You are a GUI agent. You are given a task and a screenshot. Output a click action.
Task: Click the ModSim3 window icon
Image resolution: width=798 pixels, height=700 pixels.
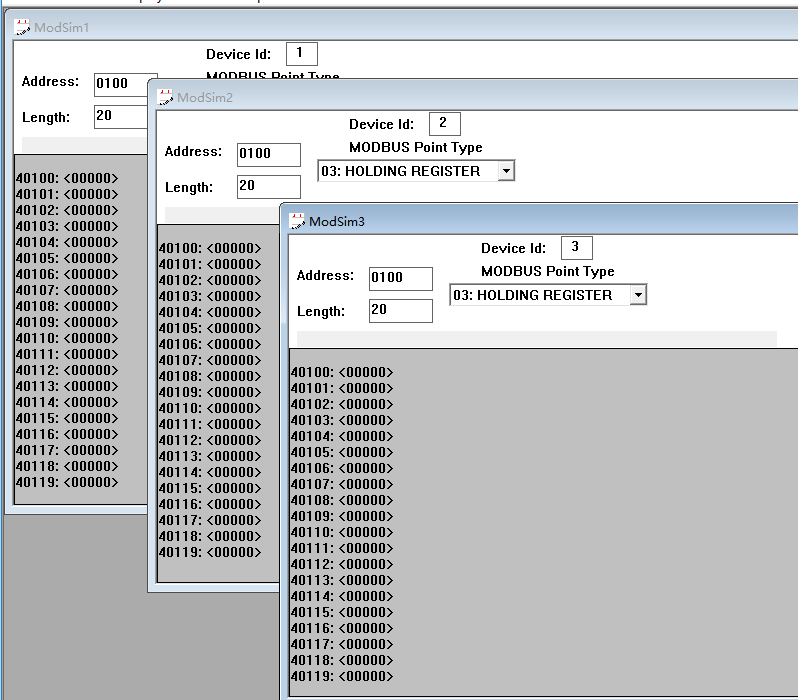point(297,221)
